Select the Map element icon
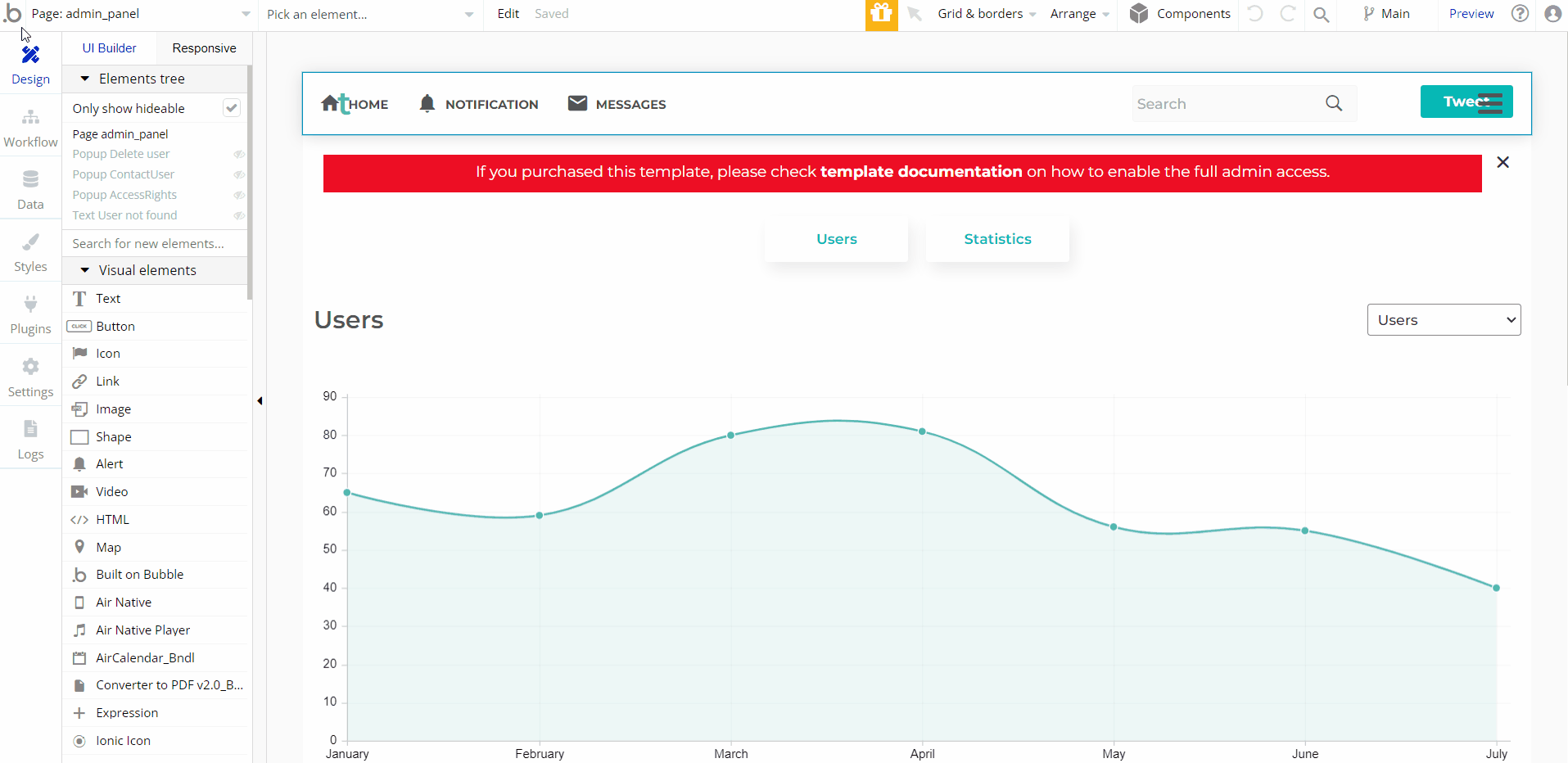The image size is (1568, 763). point(79,547)
